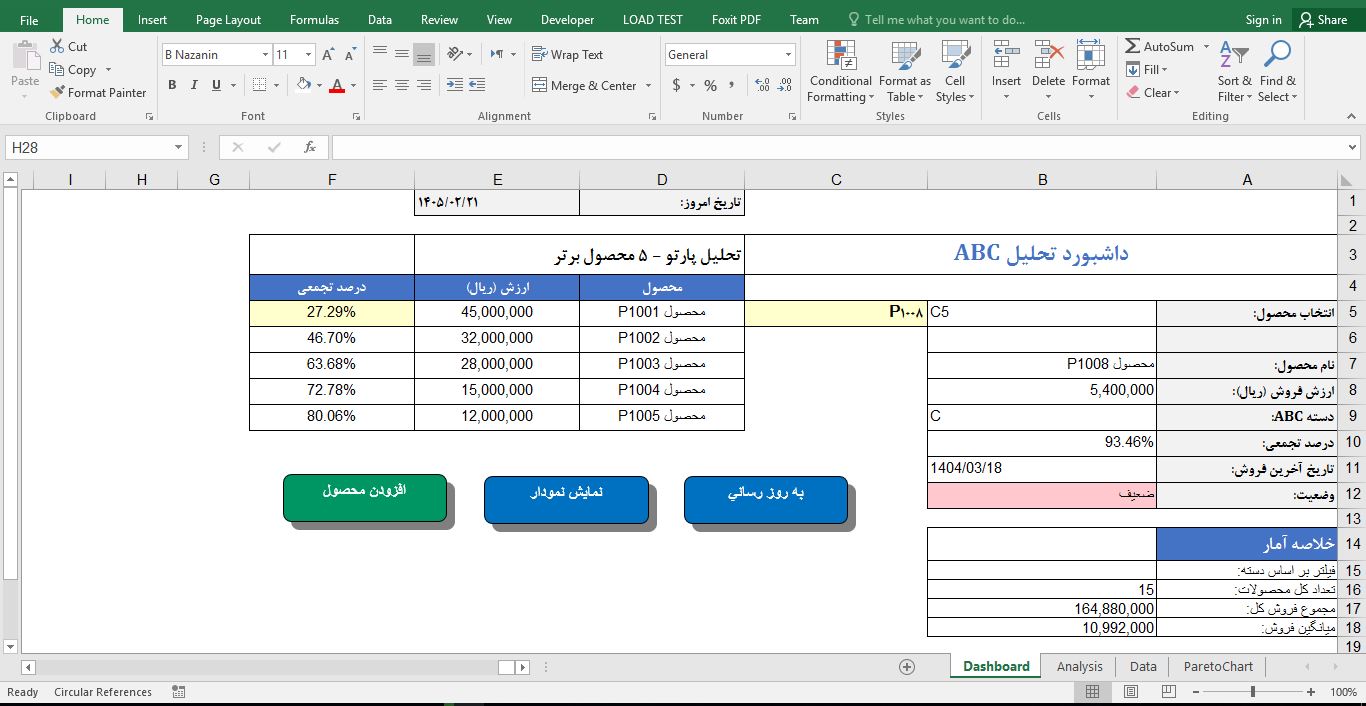Increase font size with large A
Screen dimensions: 1366x706
pyautogui.click(x=329, y=55)
